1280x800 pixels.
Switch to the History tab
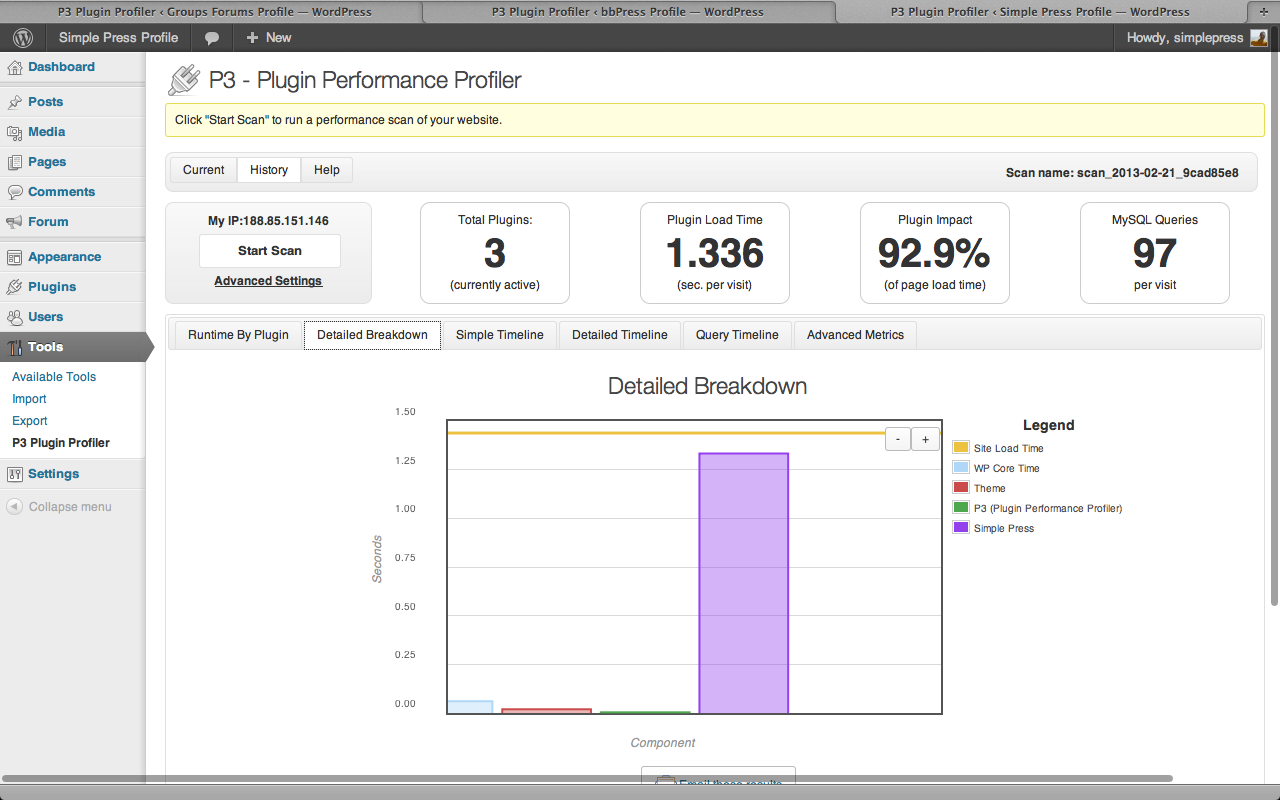(x=269, y=170)
